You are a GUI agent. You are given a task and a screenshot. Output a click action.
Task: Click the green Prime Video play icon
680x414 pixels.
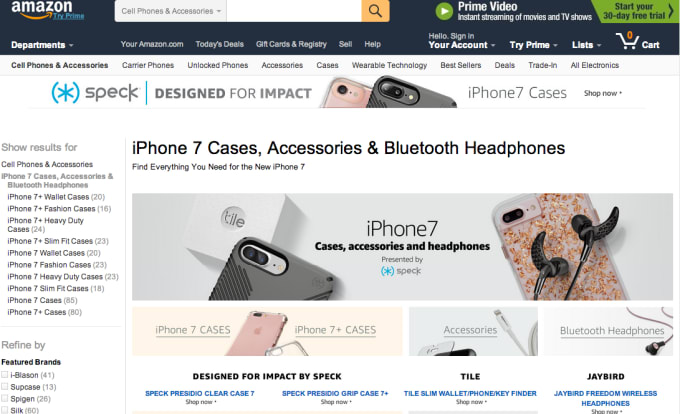click(444, 11)
